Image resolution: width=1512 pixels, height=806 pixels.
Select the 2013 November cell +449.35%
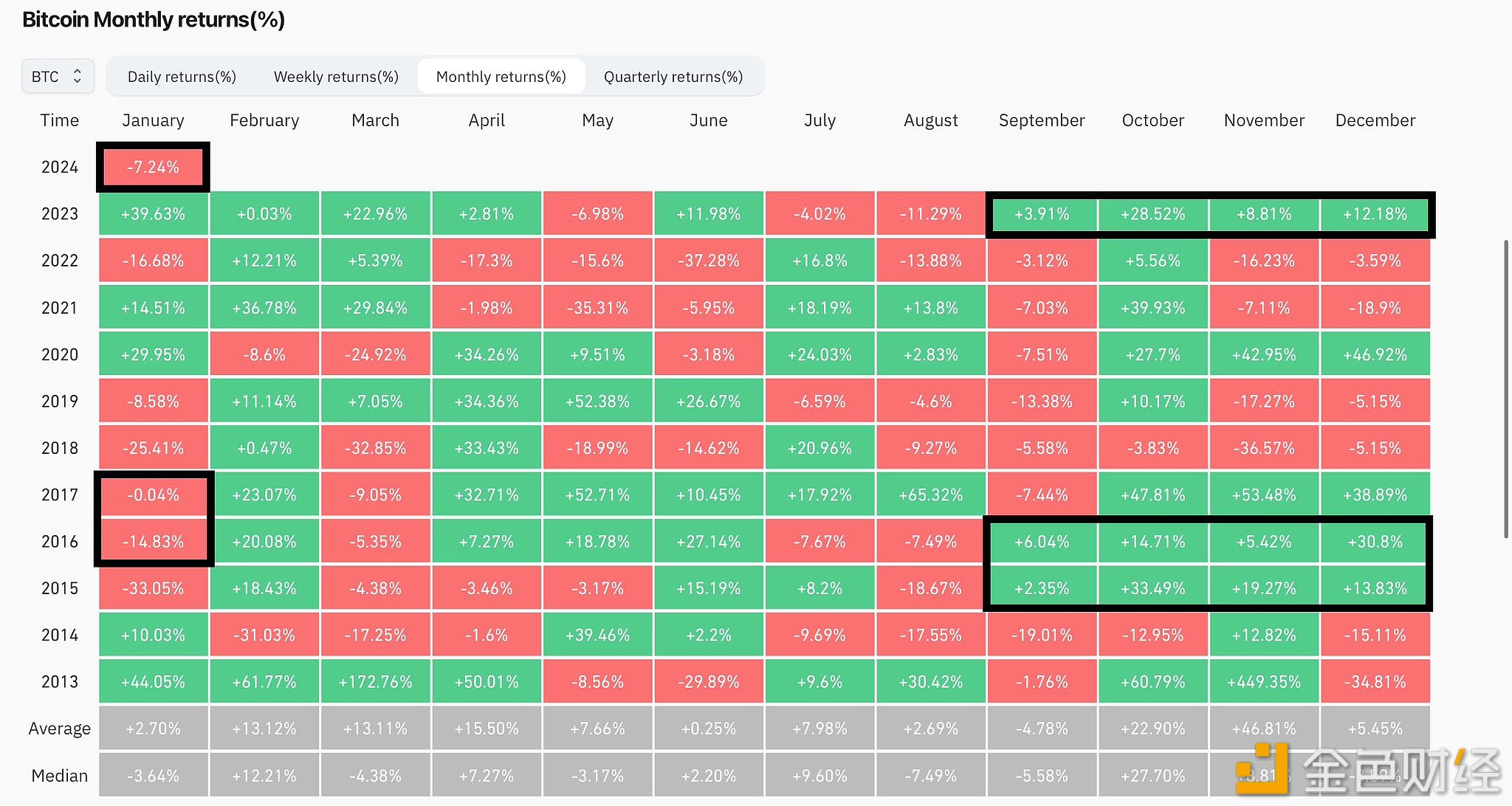pyautogui.click(x=1264, y=682)
